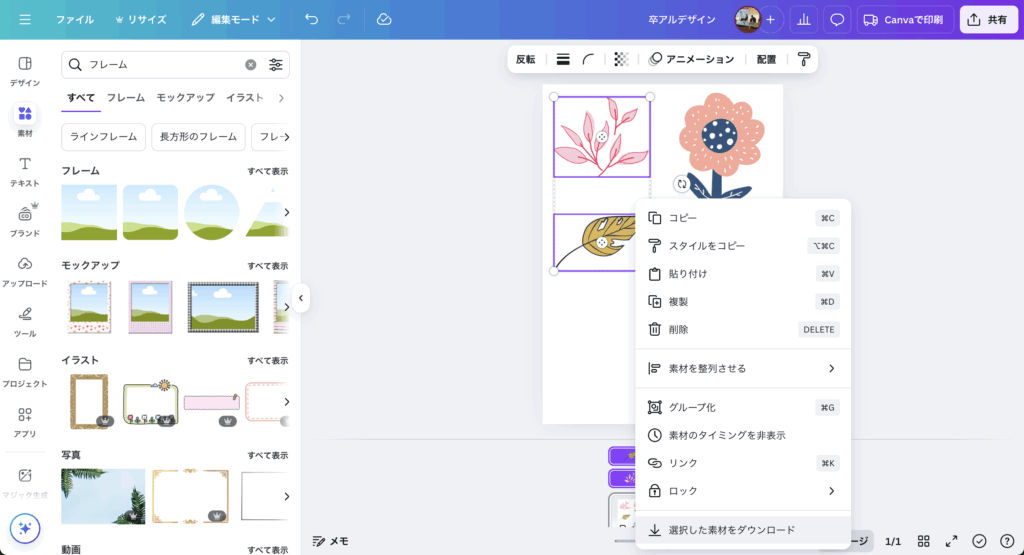Open the 編集モード dropdown
1024x555 pixels.
234,19
